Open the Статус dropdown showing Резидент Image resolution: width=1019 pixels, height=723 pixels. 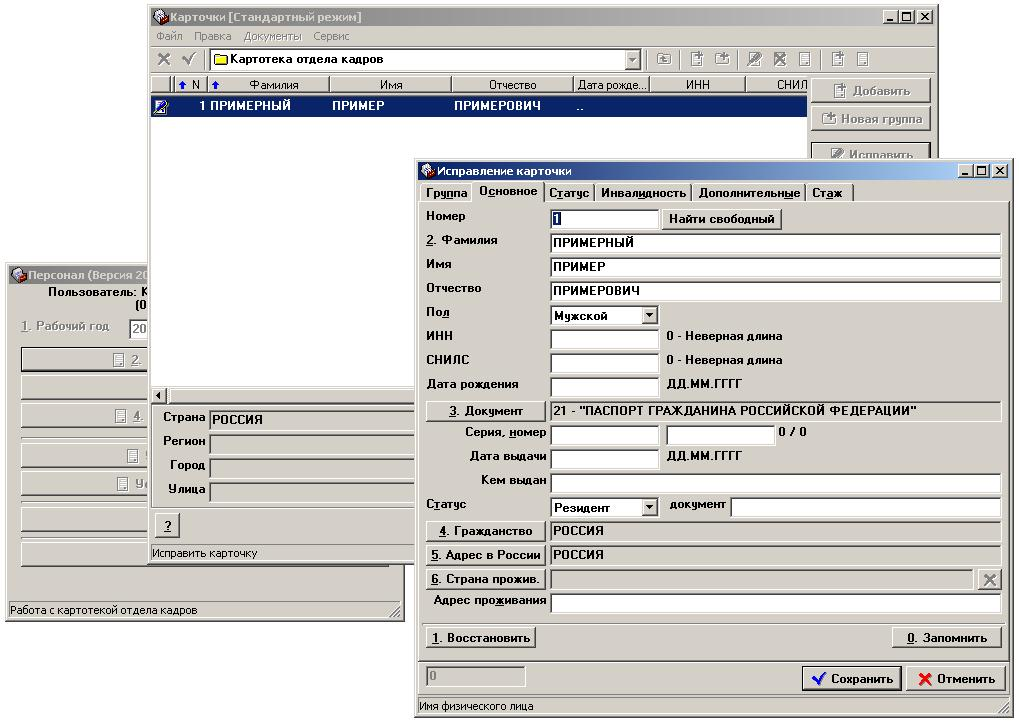tap(649, 508)
